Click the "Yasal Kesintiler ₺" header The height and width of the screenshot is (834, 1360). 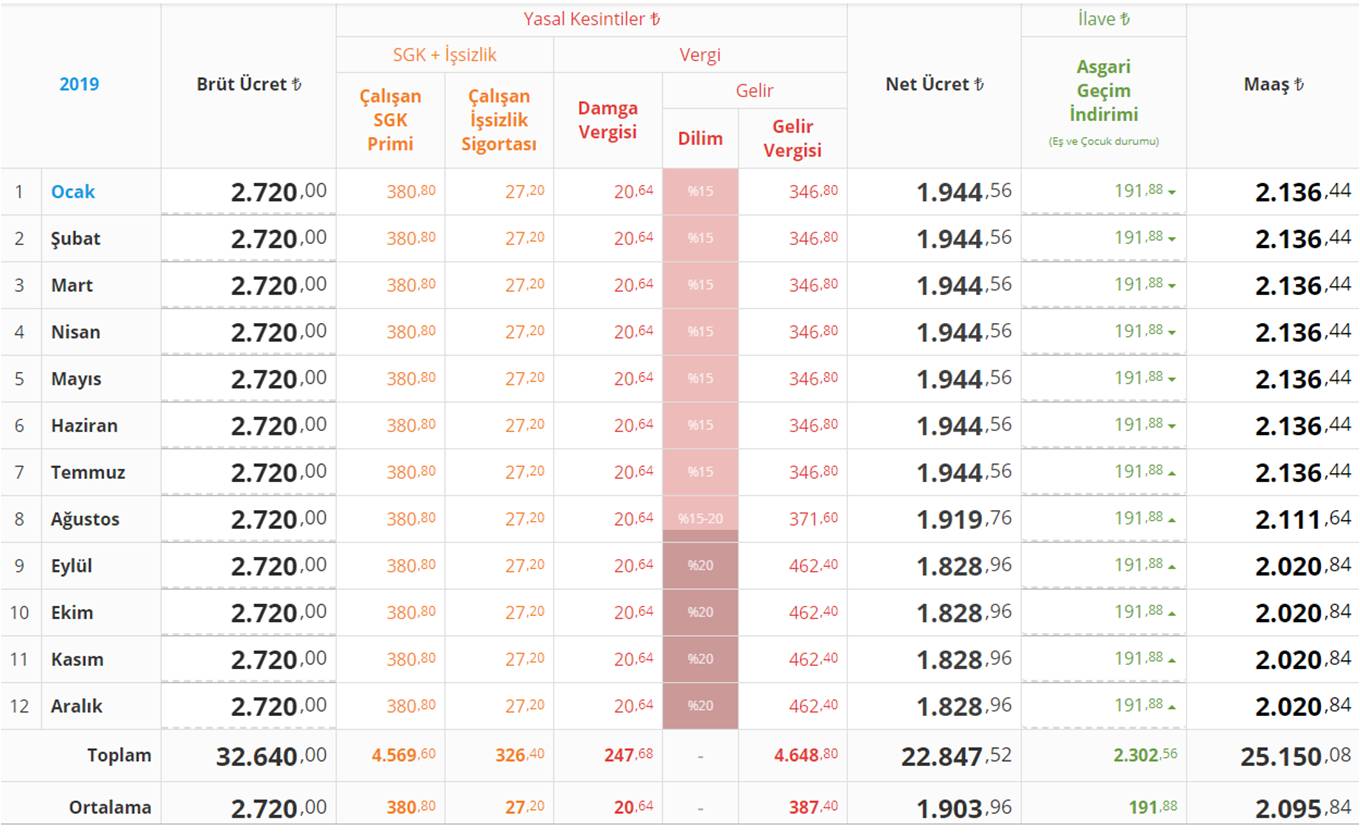click(592, 19)
